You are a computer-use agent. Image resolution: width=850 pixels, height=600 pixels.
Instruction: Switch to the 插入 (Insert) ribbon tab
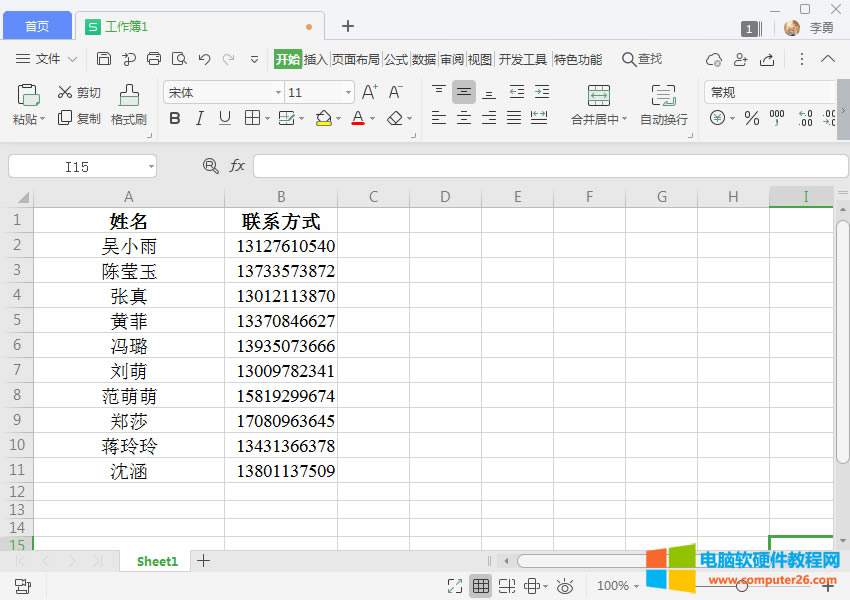point(316,59)
